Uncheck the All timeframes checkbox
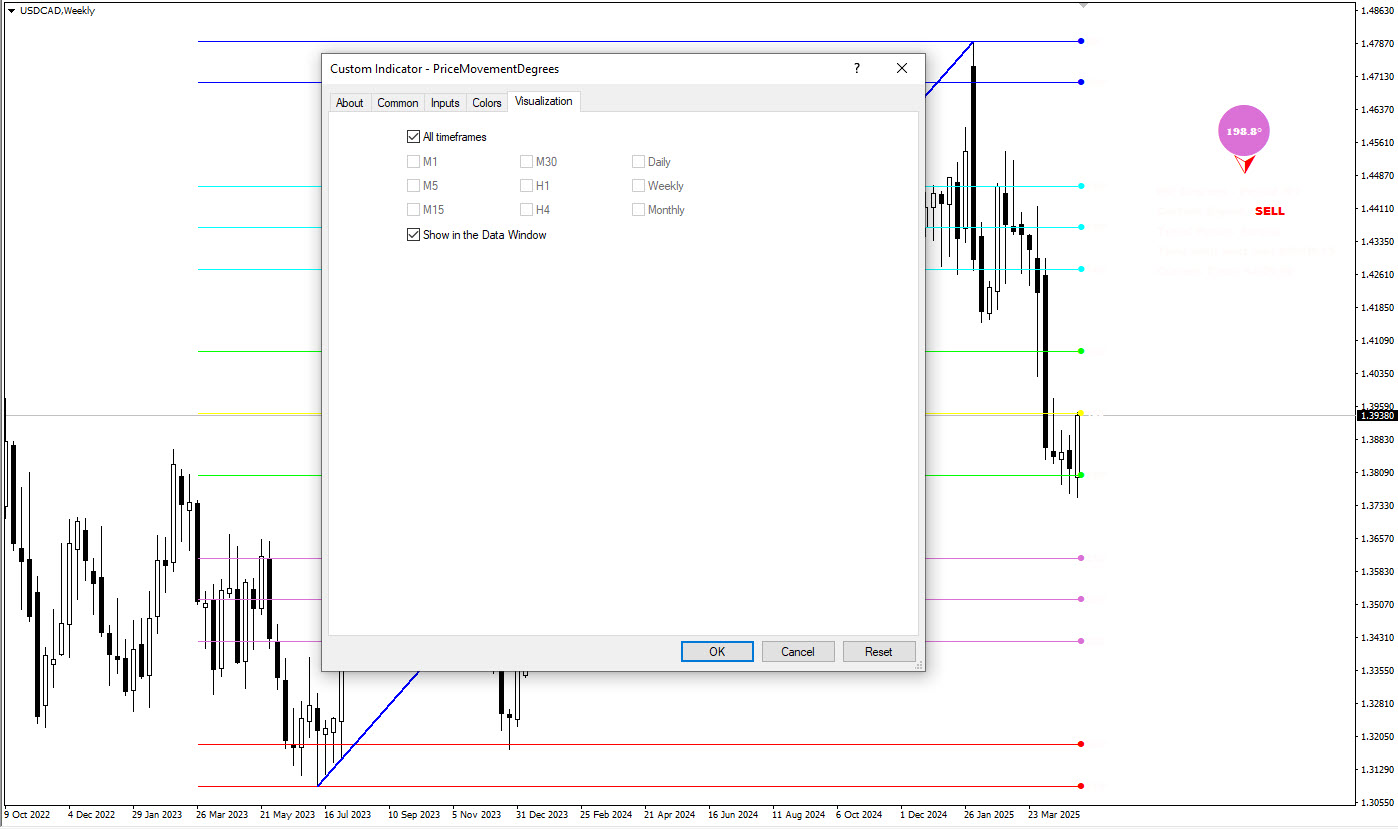This screenshot has height=829, width=1398. click(x=413, y=137)
